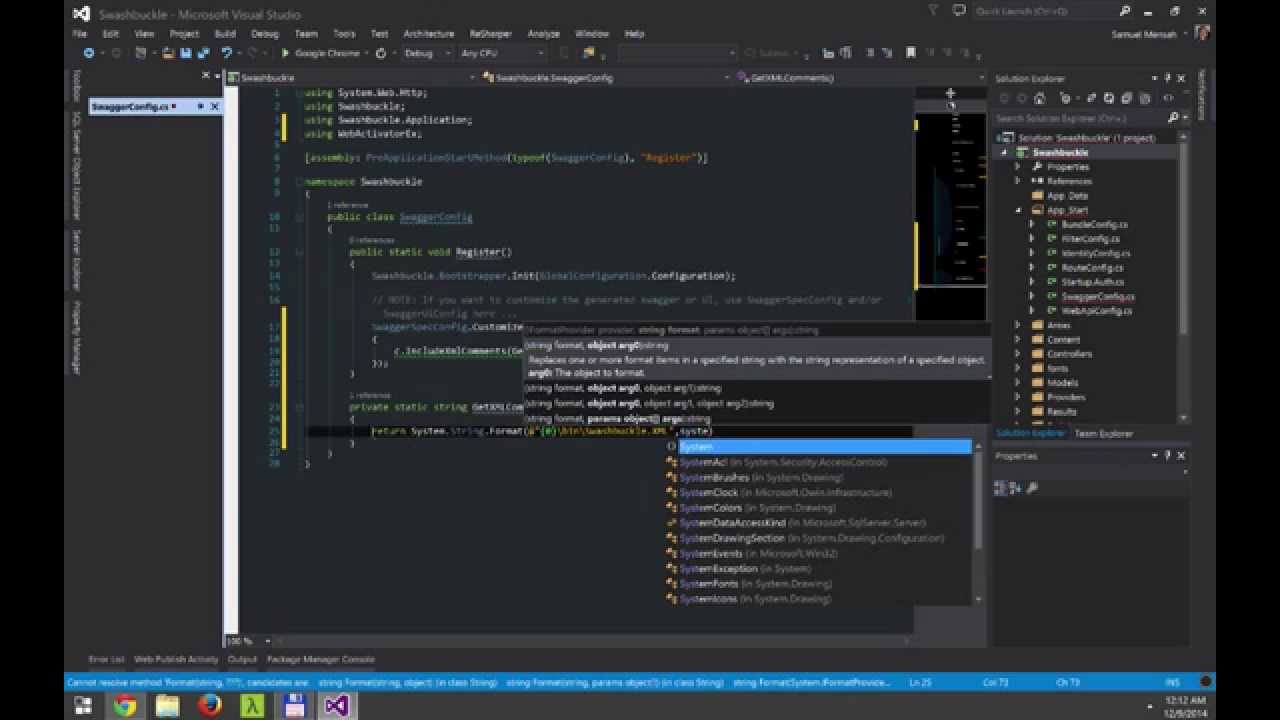This screenshot has height=720, width=1280.
Task: Click the Refresh browser toolbar icon
Action: pyautogui.click(x=381, y=53)
